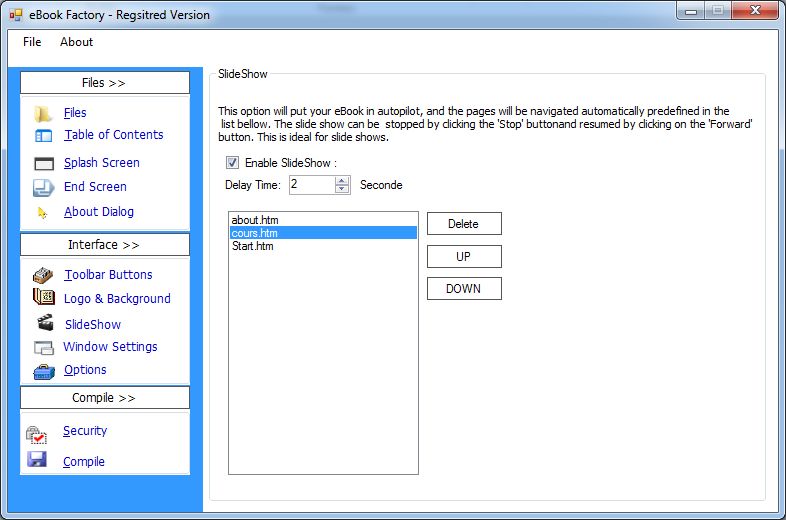Click the SlideShow clapperboard icon
Image resolution: width=786 pixels, height=520 pixels.
(45, 322)
